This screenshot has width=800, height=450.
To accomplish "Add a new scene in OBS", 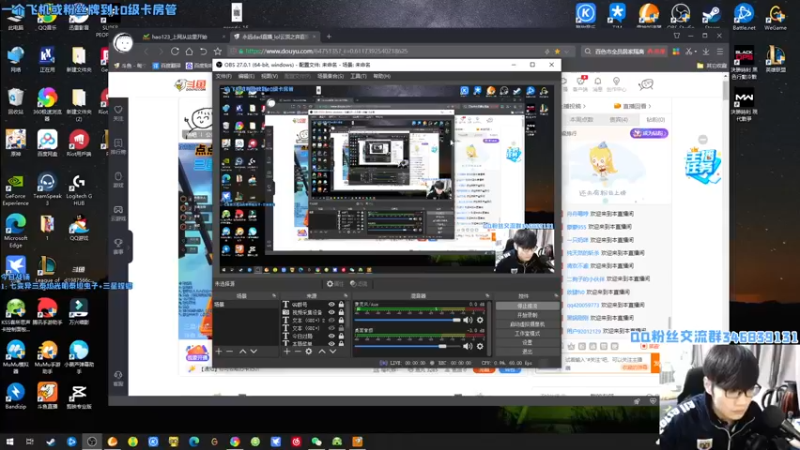I will point(218,352).
